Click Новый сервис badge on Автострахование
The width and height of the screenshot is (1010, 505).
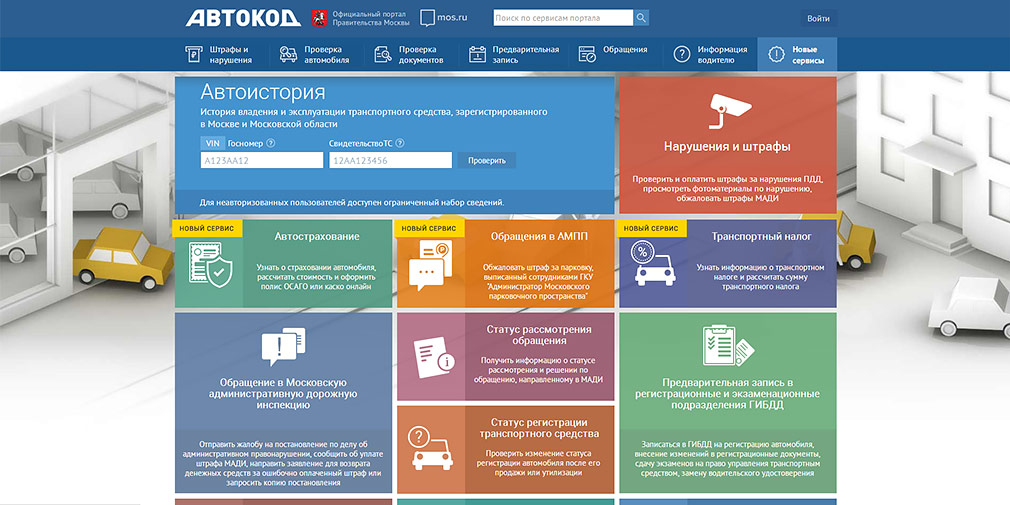(209, 229)
